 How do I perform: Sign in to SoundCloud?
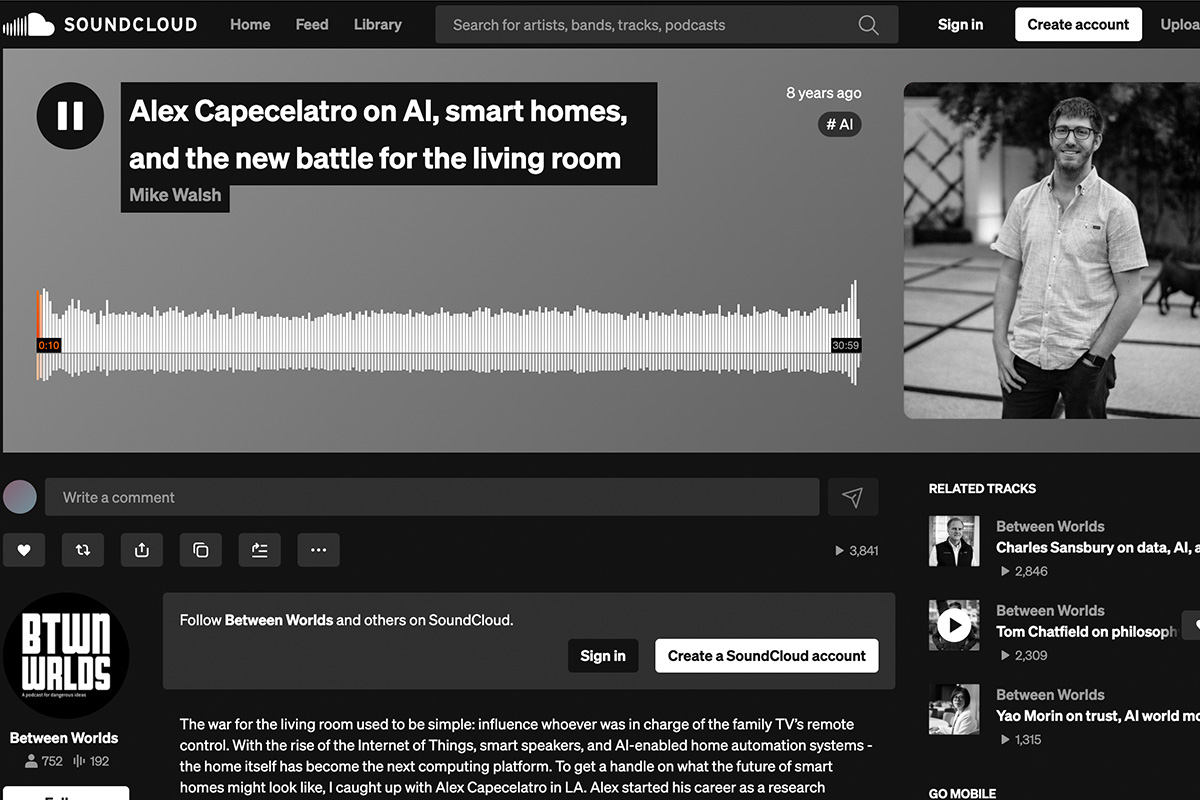click(959, 24)
